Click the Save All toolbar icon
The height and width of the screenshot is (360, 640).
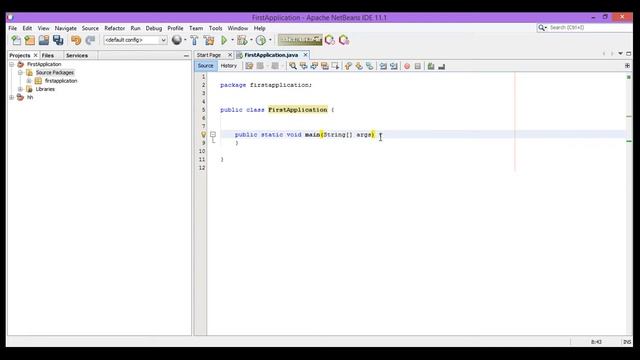point(58,40)
